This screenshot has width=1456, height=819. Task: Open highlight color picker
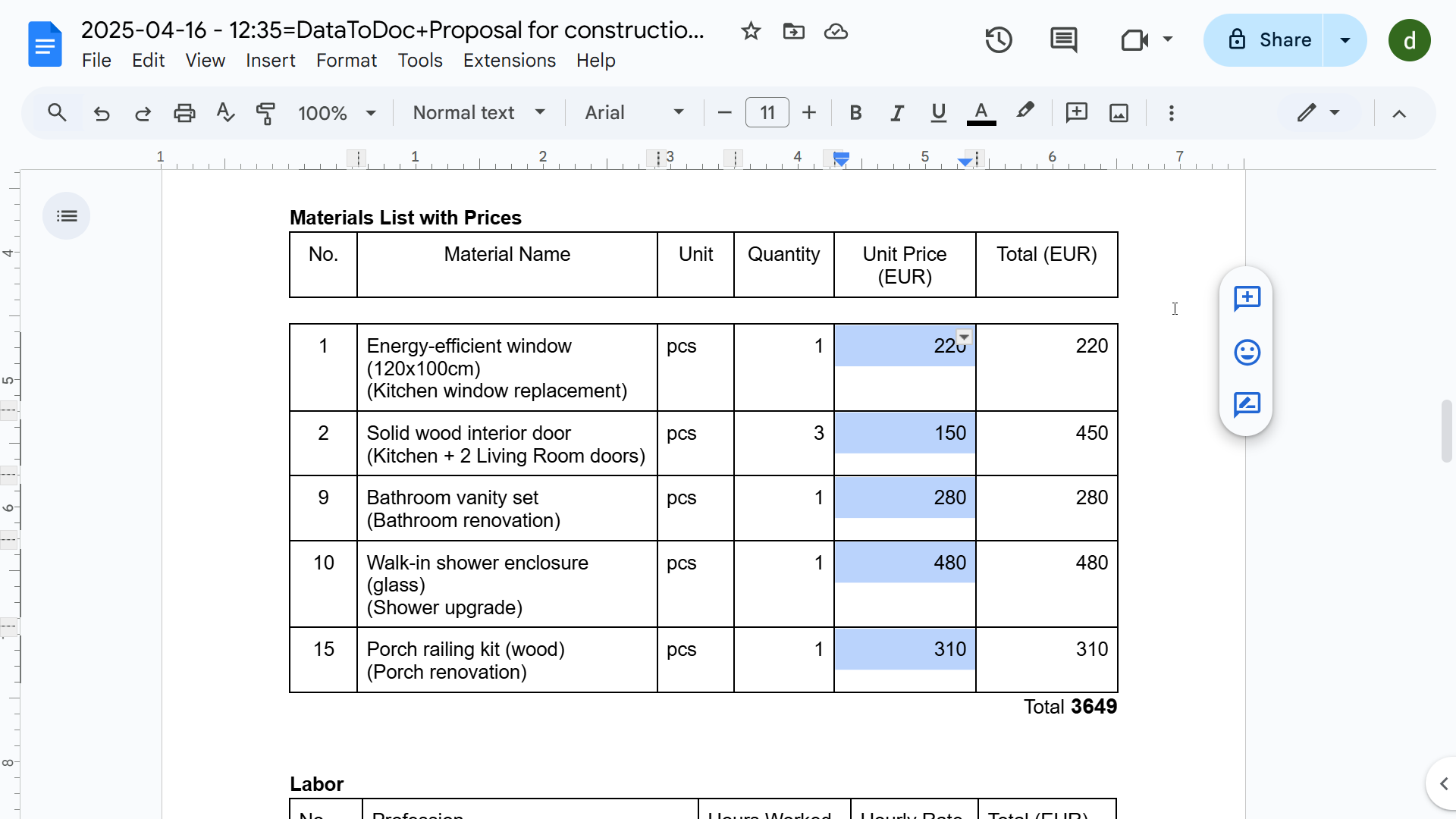click(1025, 111)
